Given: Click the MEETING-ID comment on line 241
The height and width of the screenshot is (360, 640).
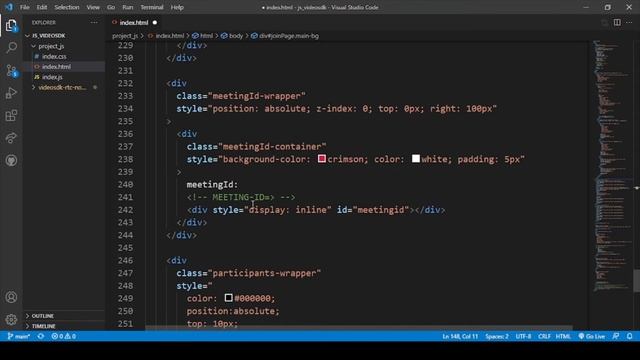Looking at the screenshot, I should 241,197.
